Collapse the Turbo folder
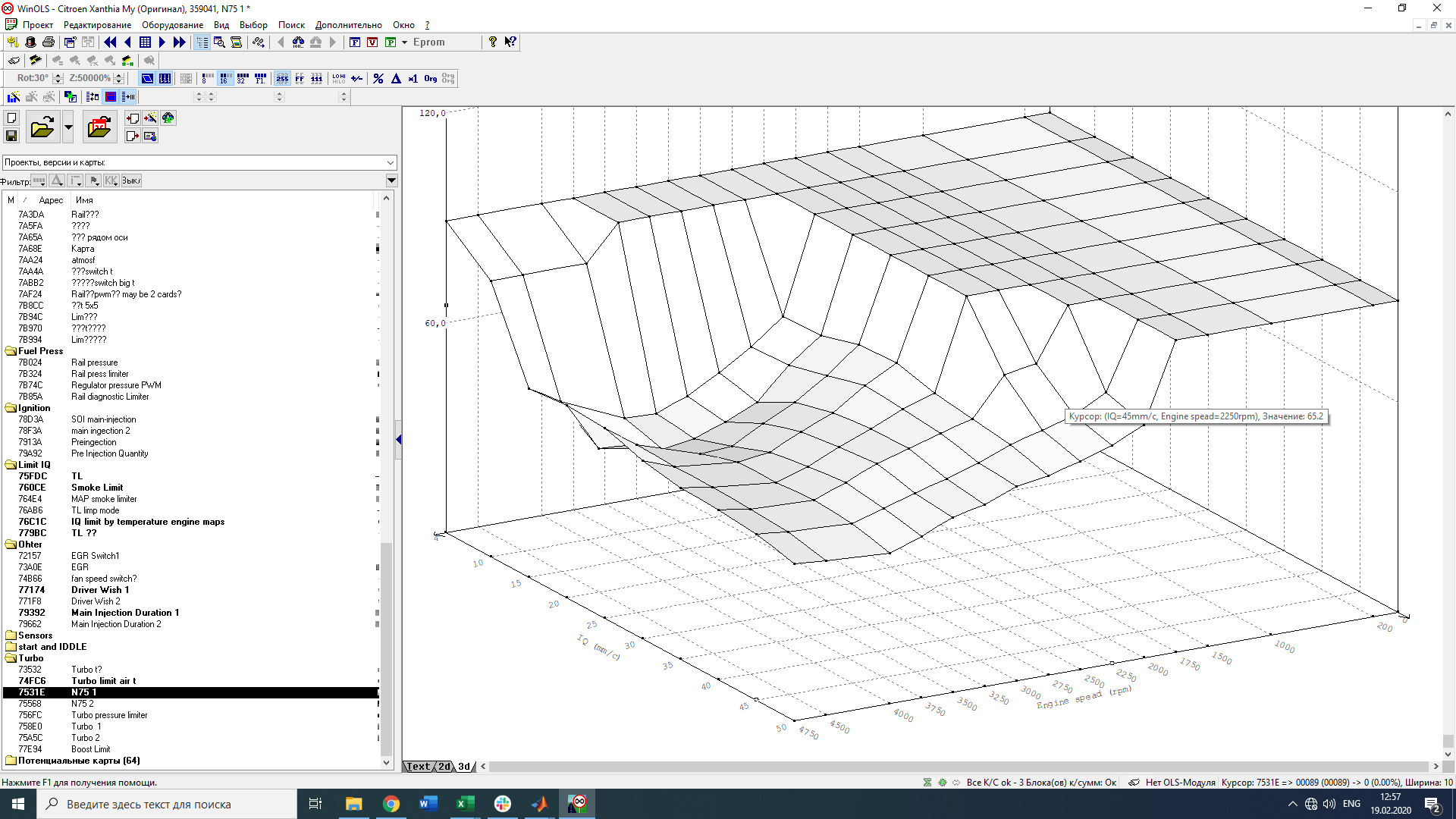Viewport: 1456px width, 819px height. point(11,658)
